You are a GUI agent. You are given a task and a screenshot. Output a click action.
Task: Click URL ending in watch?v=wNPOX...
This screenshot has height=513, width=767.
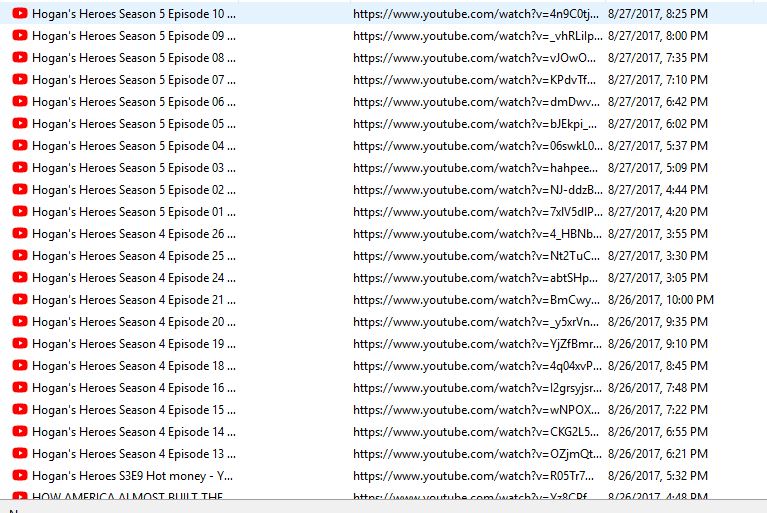click(476, 410)
